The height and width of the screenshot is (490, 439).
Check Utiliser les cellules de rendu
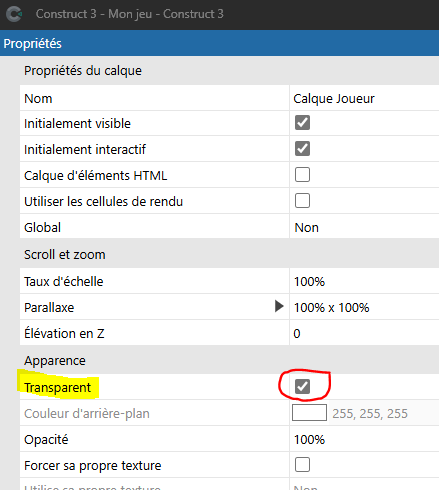(x=302, y=201)
